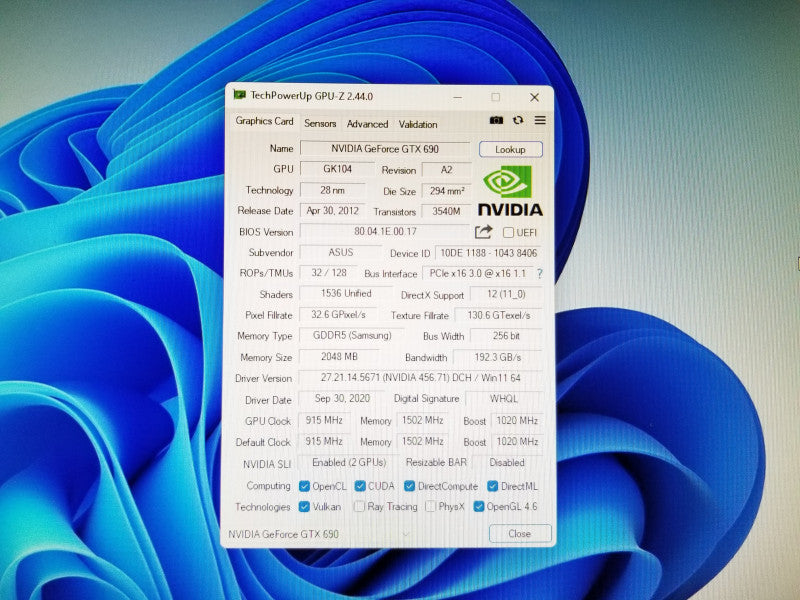Click the Driver Version field 27.21.14.5671
Viewport: 800px width, 600px height.
click(x=420, y=378)
